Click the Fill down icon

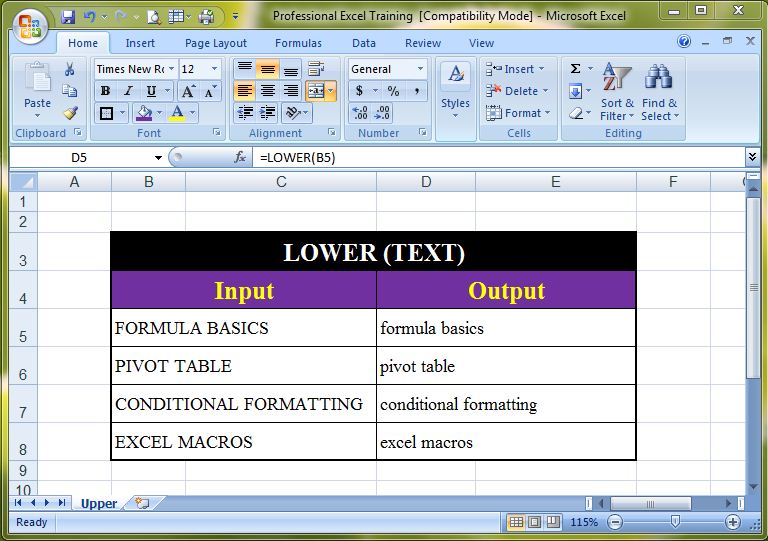[576, 91]
